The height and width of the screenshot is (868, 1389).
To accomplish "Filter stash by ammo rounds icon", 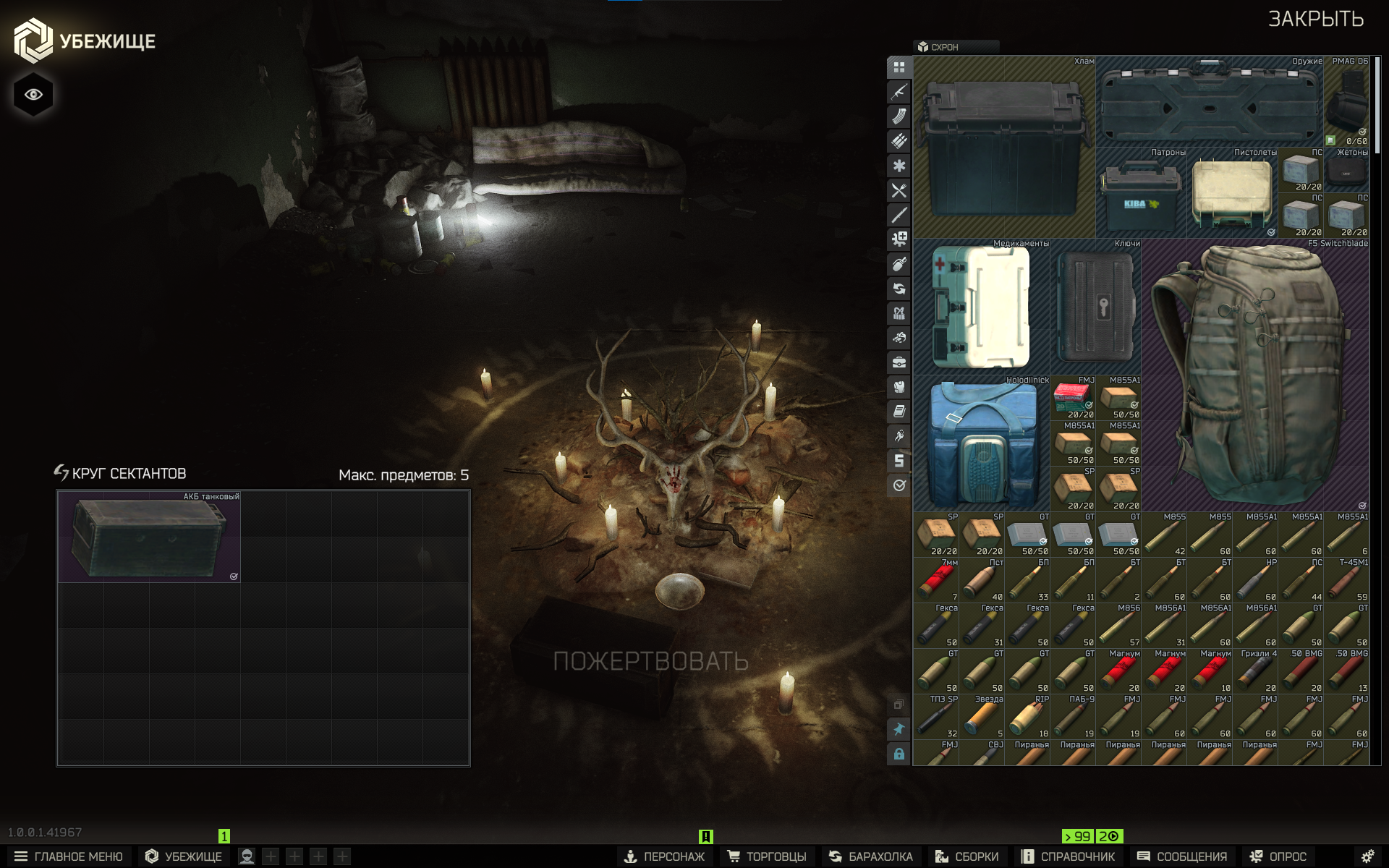I will 899,141.
